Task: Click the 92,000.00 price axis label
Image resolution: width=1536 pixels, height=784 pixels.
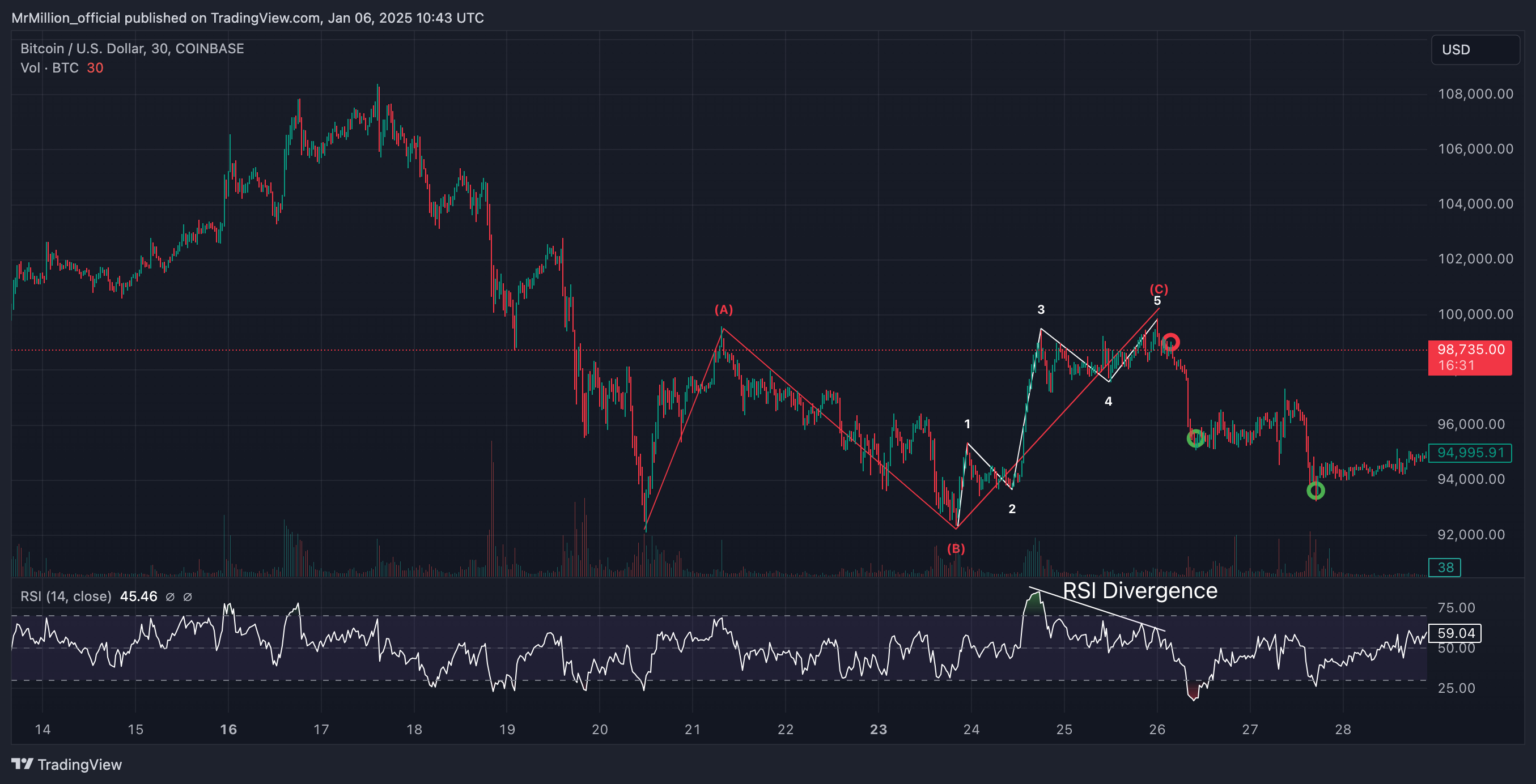Action: point(1471,534)
